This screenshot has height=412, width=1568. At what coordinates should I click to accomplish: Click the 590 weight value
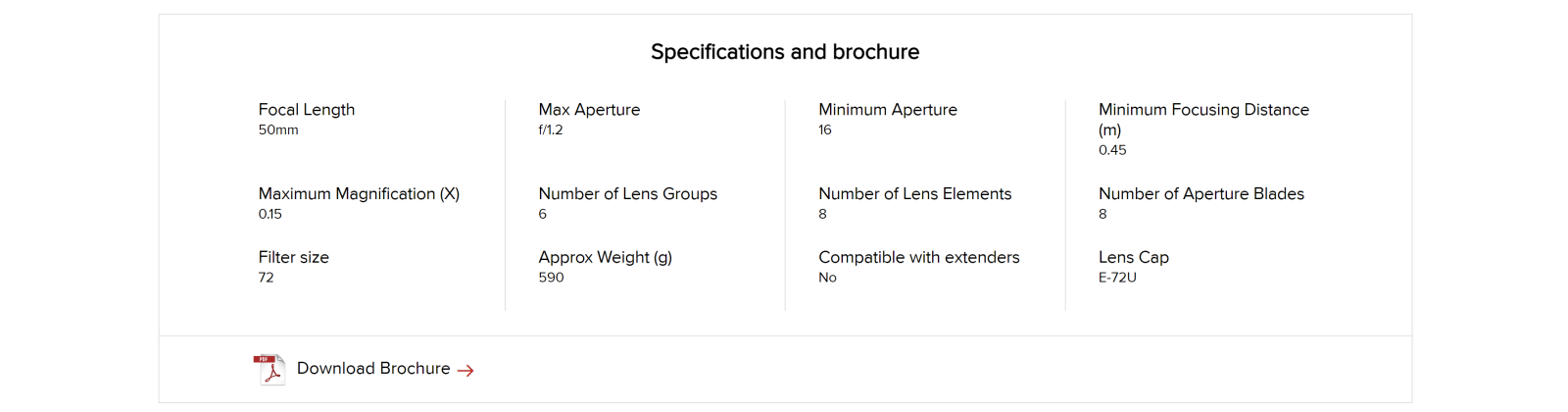pyautogui.click(x=551, y=278)
